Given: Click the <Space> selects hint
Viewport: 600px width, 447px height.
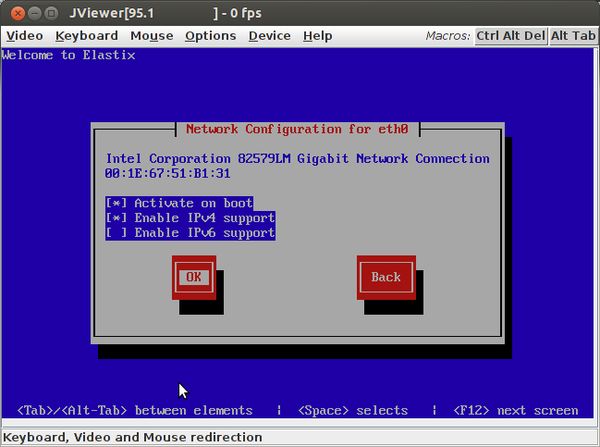Looking at the screenshot, I should coord(353,410).
